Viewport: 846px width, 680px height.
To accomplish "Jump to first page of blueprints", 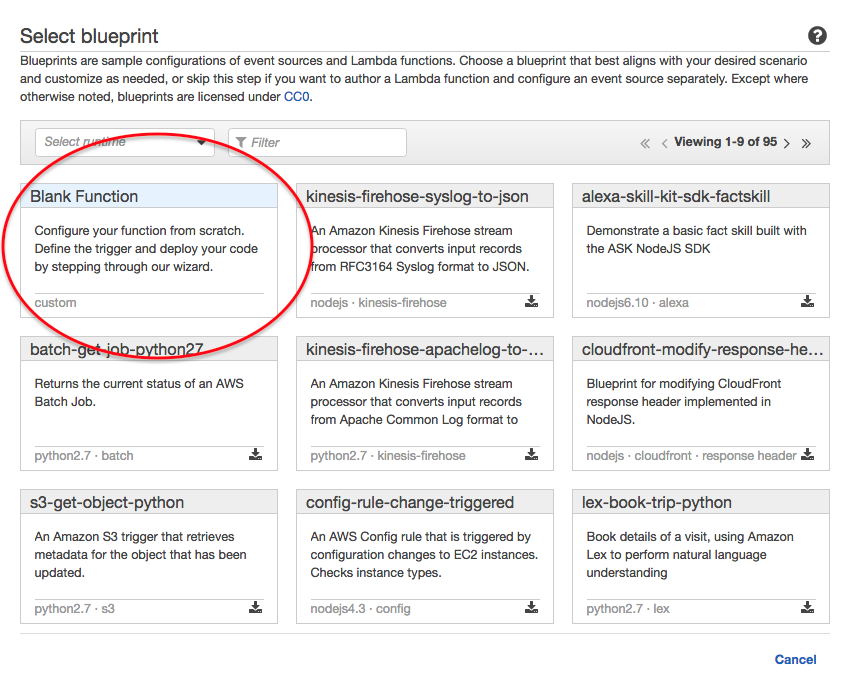I will pyautogui.click(x=645, y=143).
